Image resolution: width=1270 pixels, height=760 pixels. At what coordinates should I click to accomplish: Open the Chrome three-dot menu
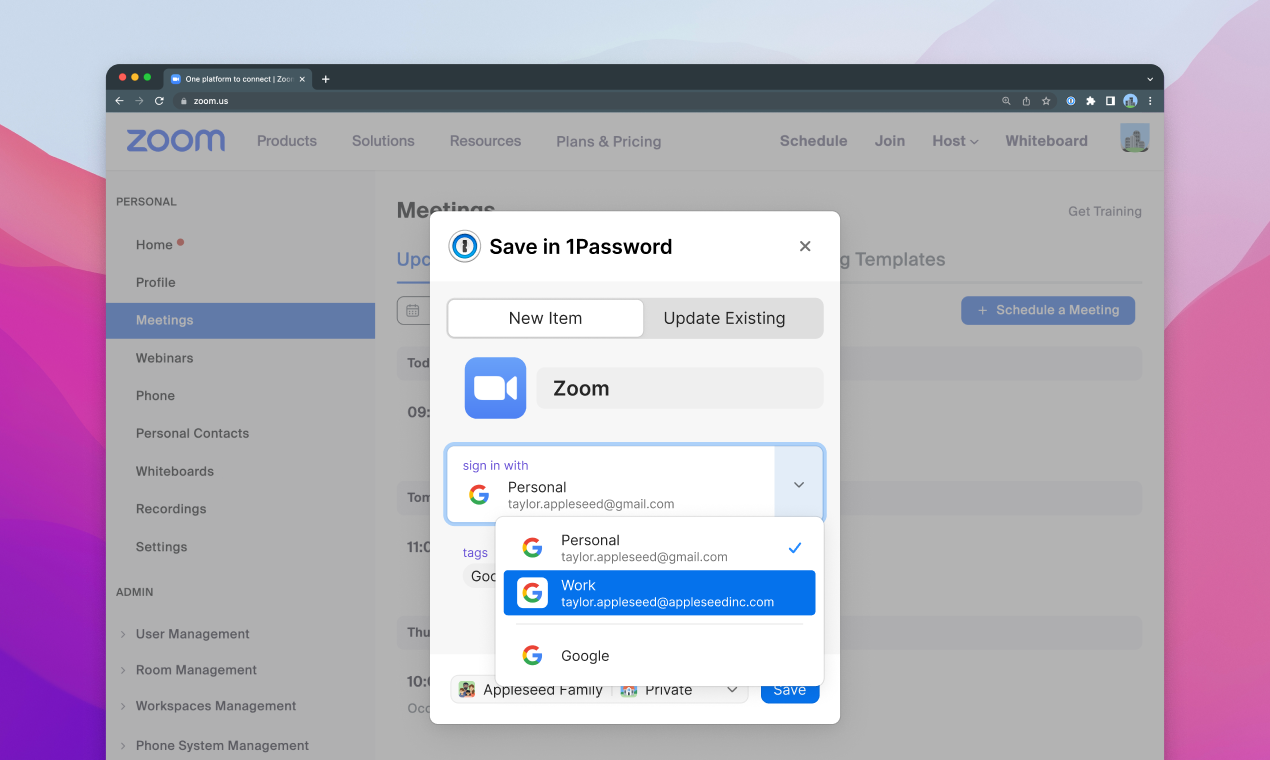(1150, 101)
